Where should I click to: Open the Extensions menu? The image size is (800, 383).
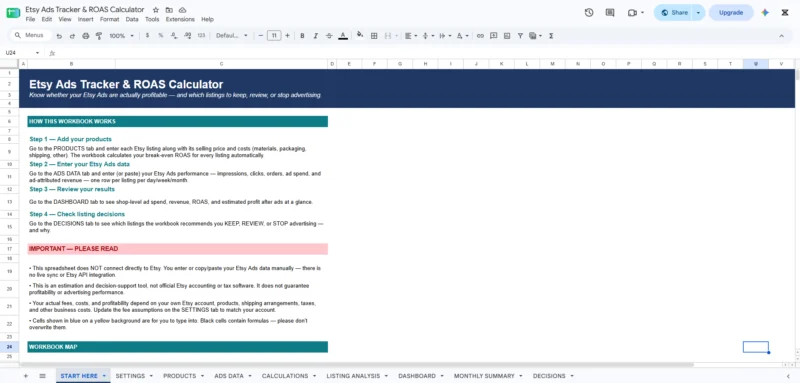pyautogui.click(x=180, y=19)
